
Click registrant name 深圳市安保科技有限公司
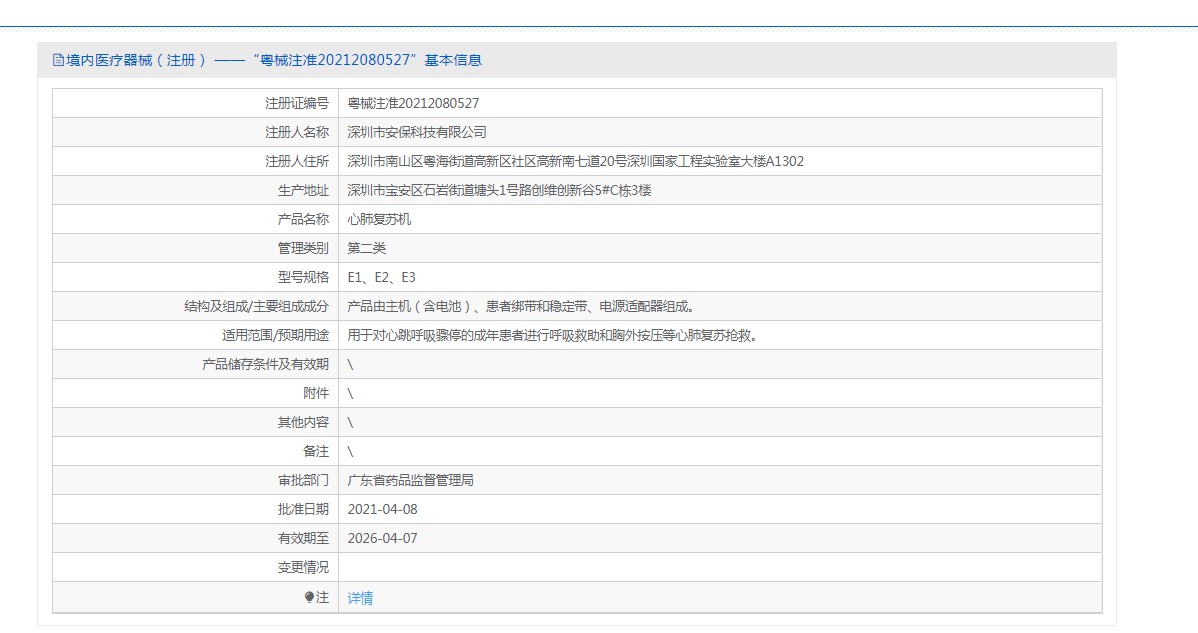[x=417, y=132]
